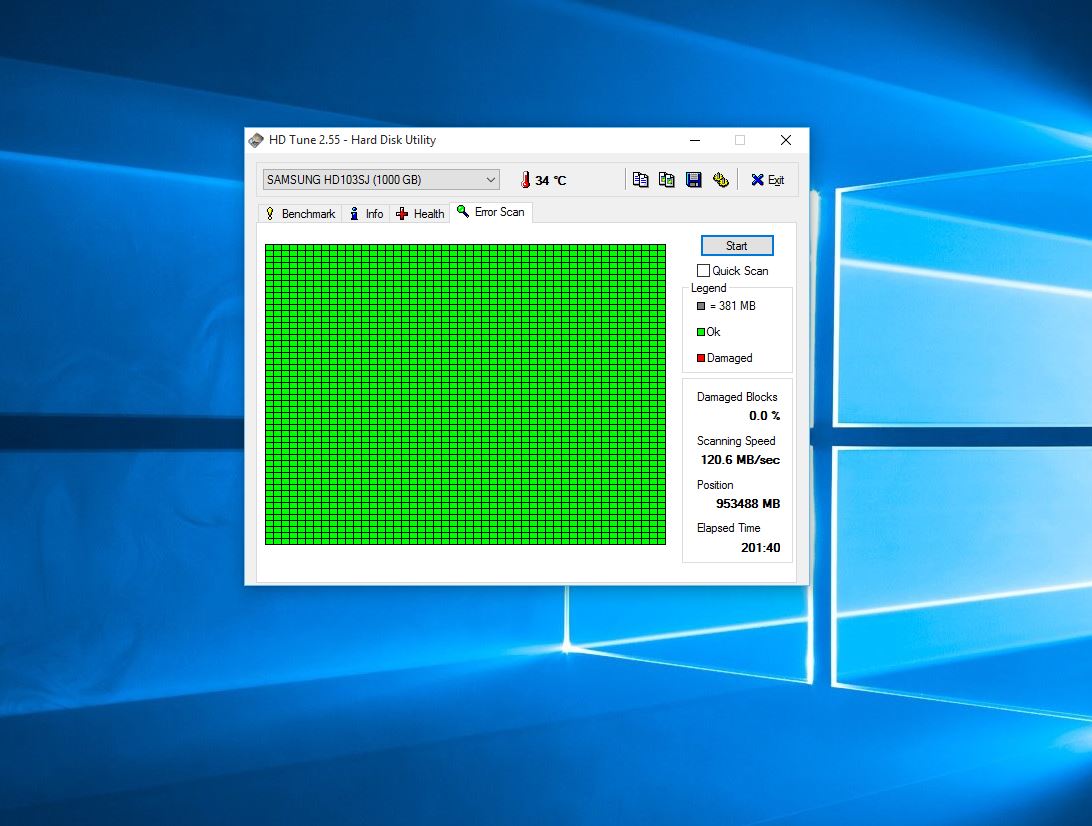Close the HD Tune window
1092x826 pixels.
pos(786,140)
